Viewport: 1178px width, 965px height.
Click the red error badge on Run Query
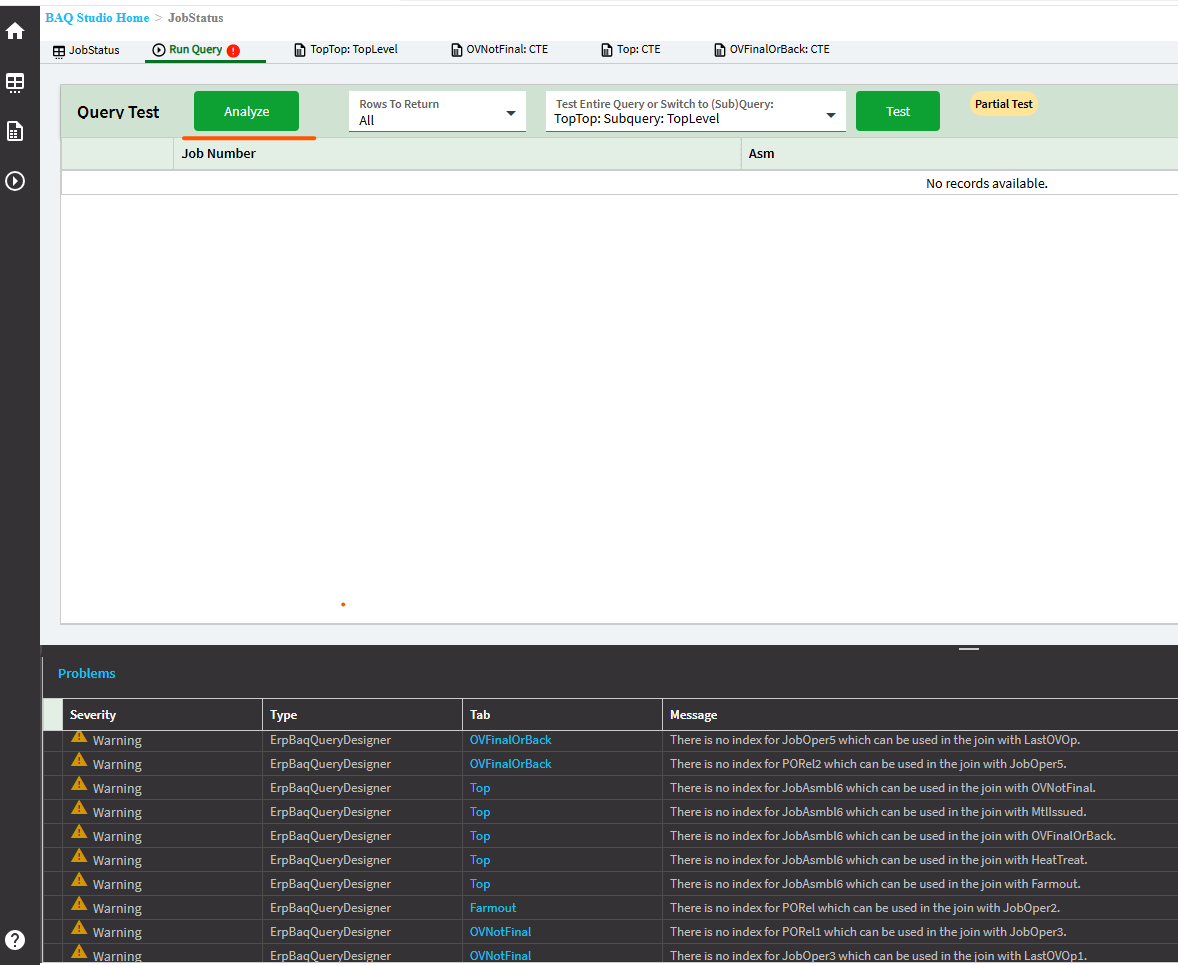tap(233, 50)
